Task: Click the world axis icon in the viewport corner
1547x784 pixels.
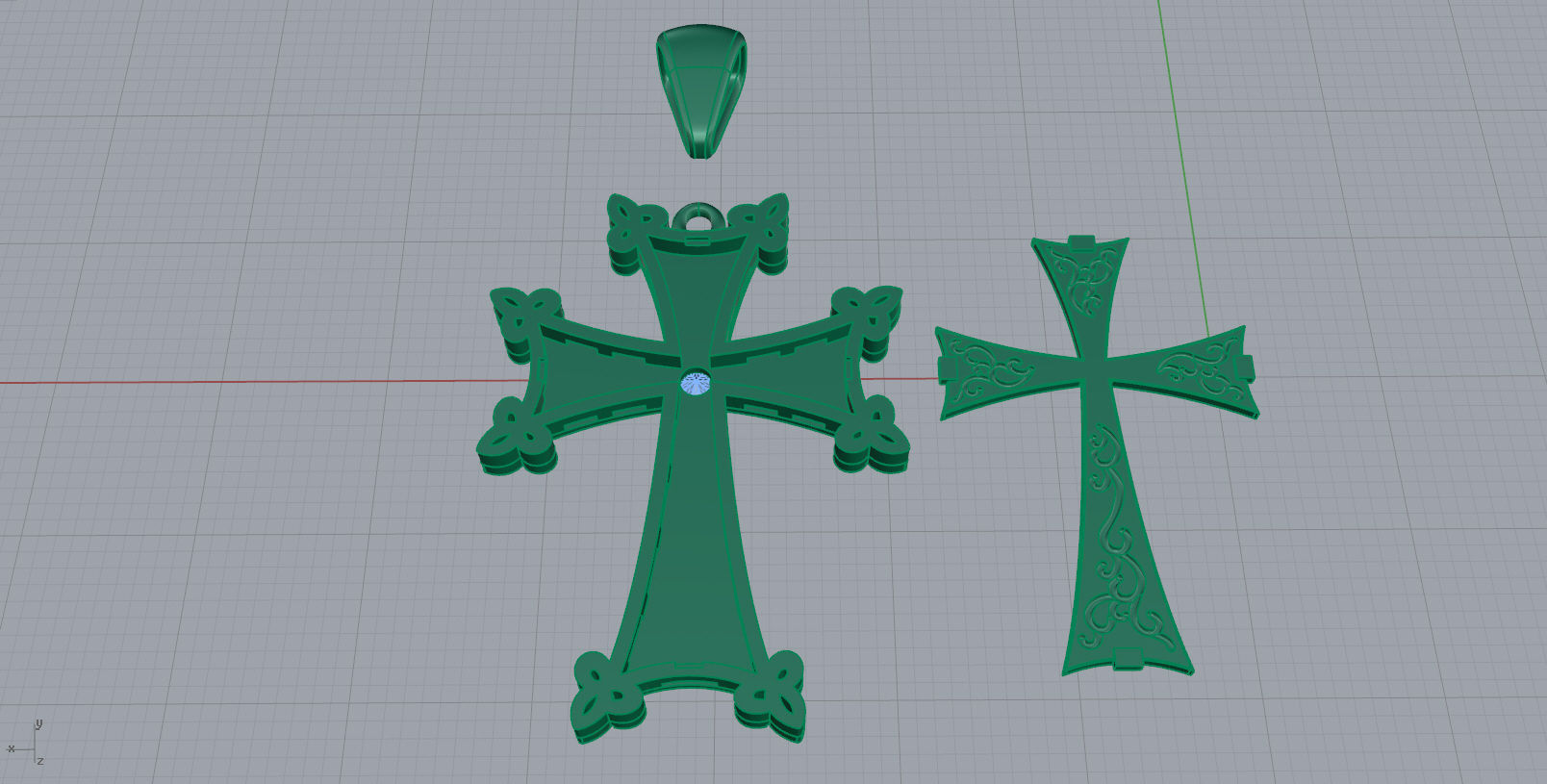Action: [26, 743]
